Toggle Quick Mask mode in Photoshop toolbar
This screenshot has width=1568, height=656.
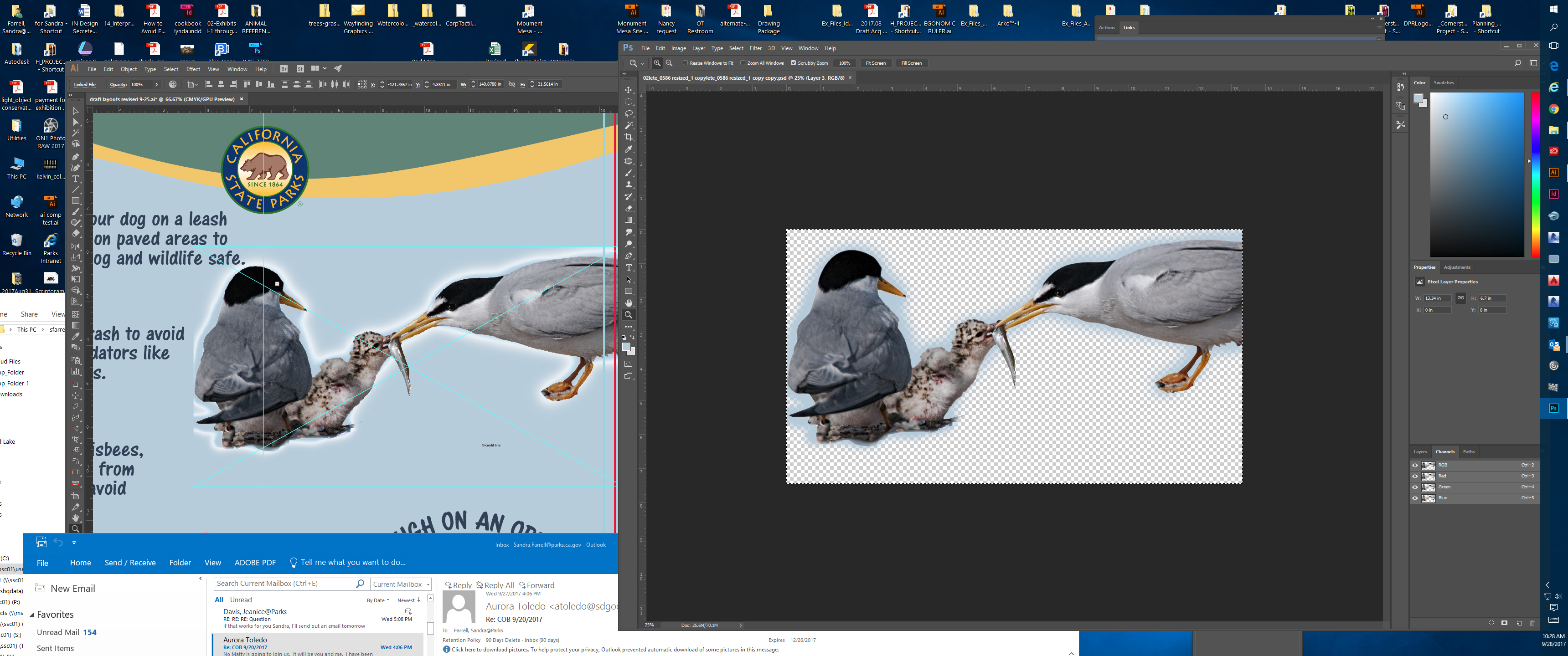coord(628,364)
